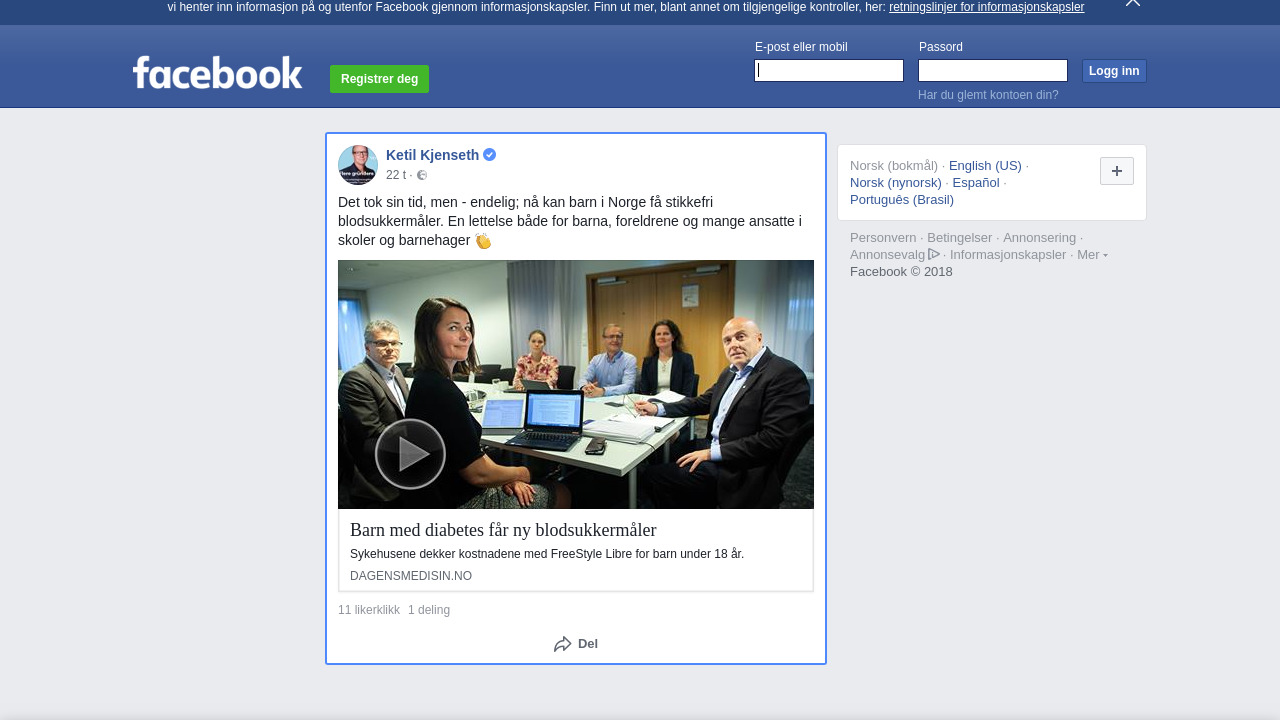Viewport: 1280px width, 720px height.
Task: Click 11 likerklikk count
Action: tap(369, 610)
